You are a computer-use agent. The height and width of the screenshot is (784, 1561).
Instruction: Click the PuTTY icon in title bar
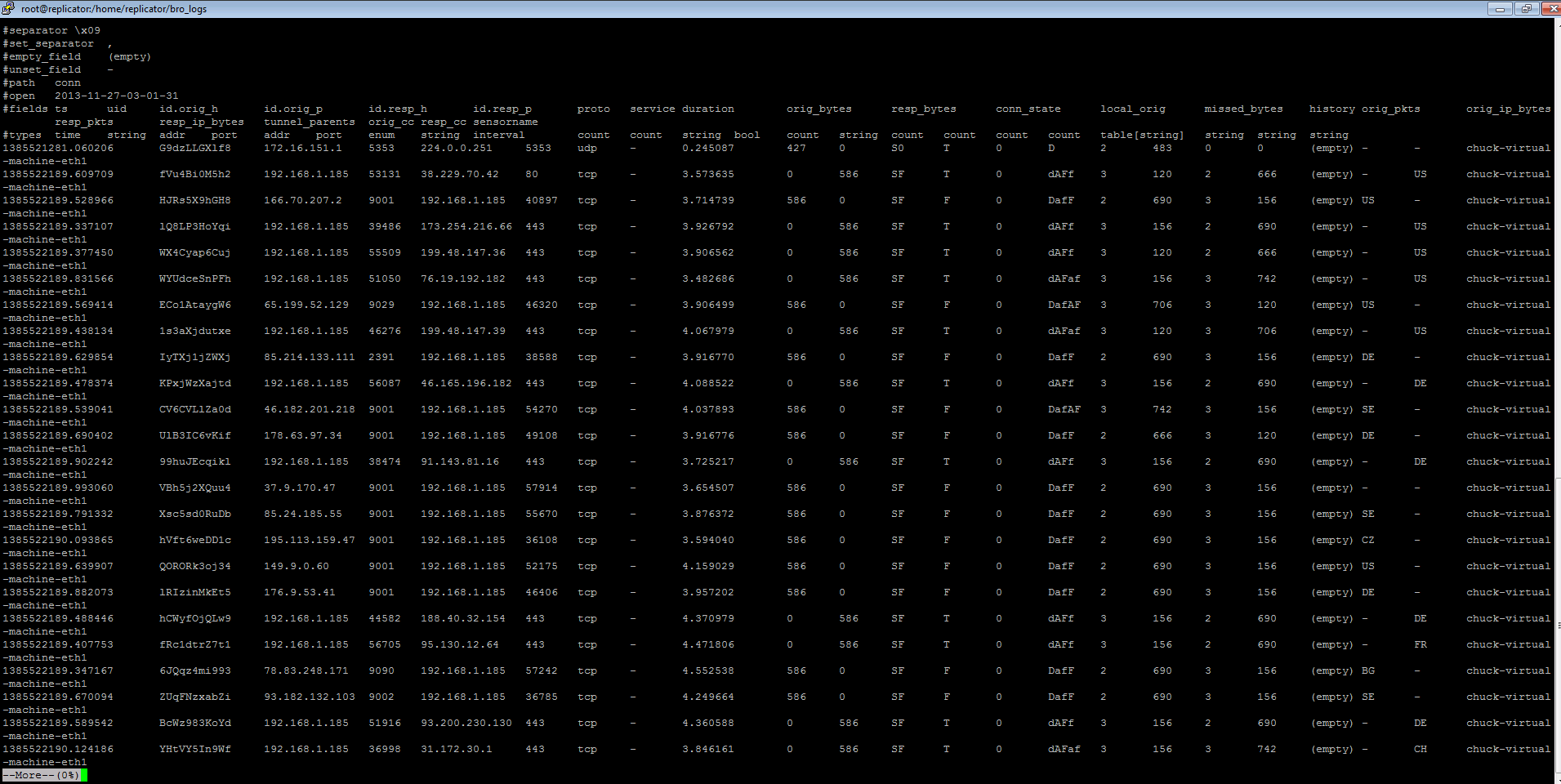8,8
